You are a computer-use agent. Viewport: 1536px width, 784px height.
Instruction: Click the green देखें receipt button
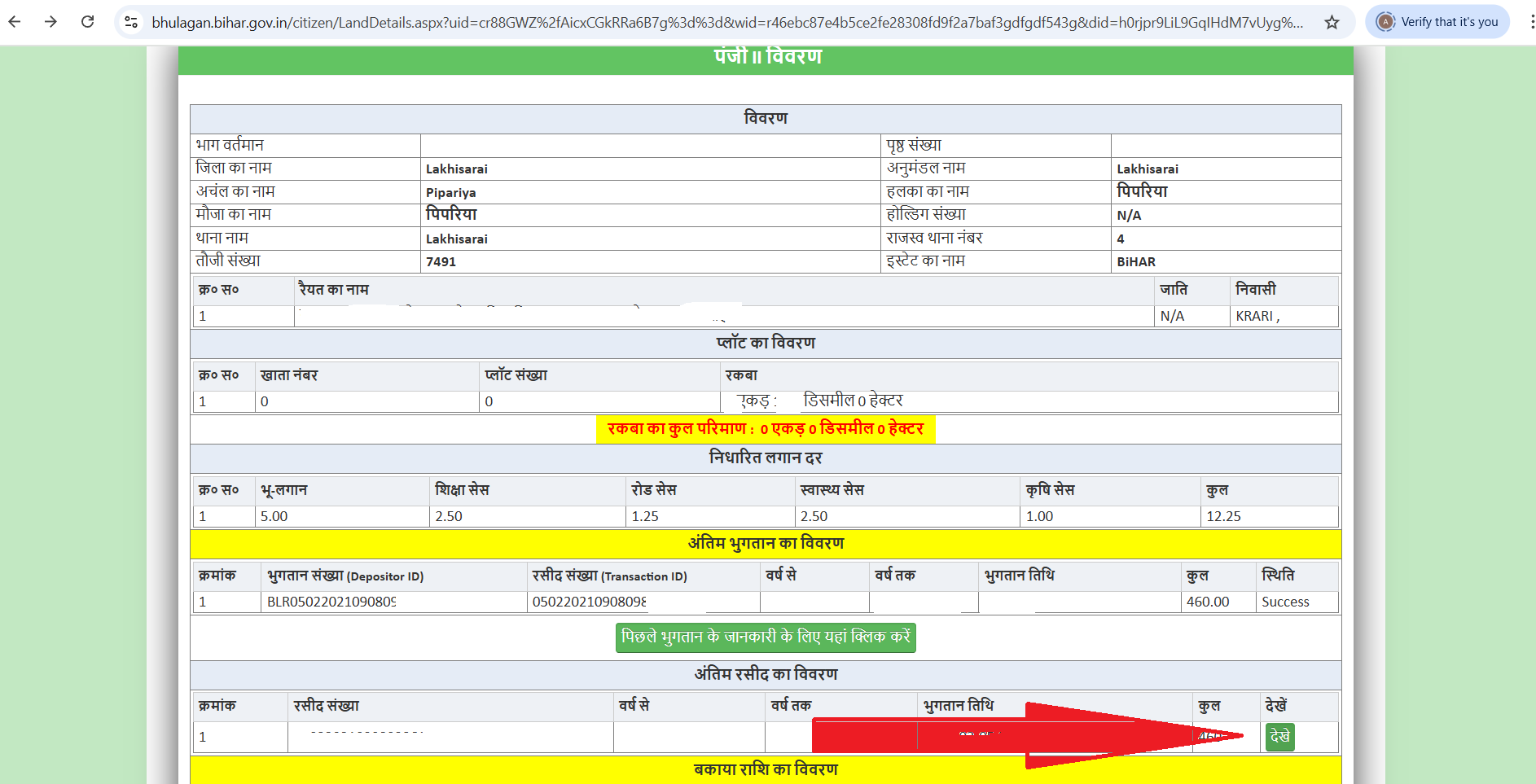[1279, 737]
